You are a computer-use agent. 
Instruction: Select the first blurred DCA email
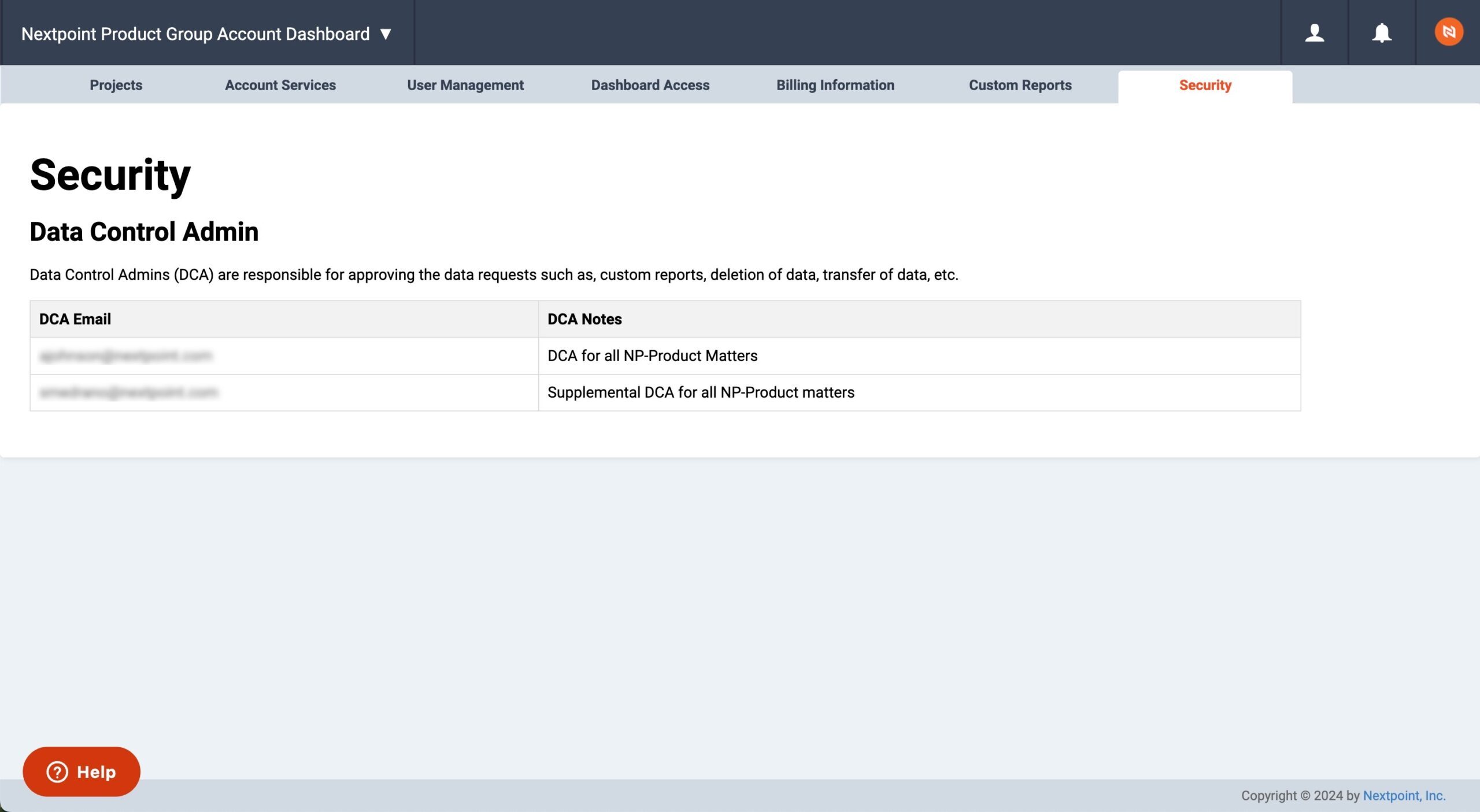(125, 356)
